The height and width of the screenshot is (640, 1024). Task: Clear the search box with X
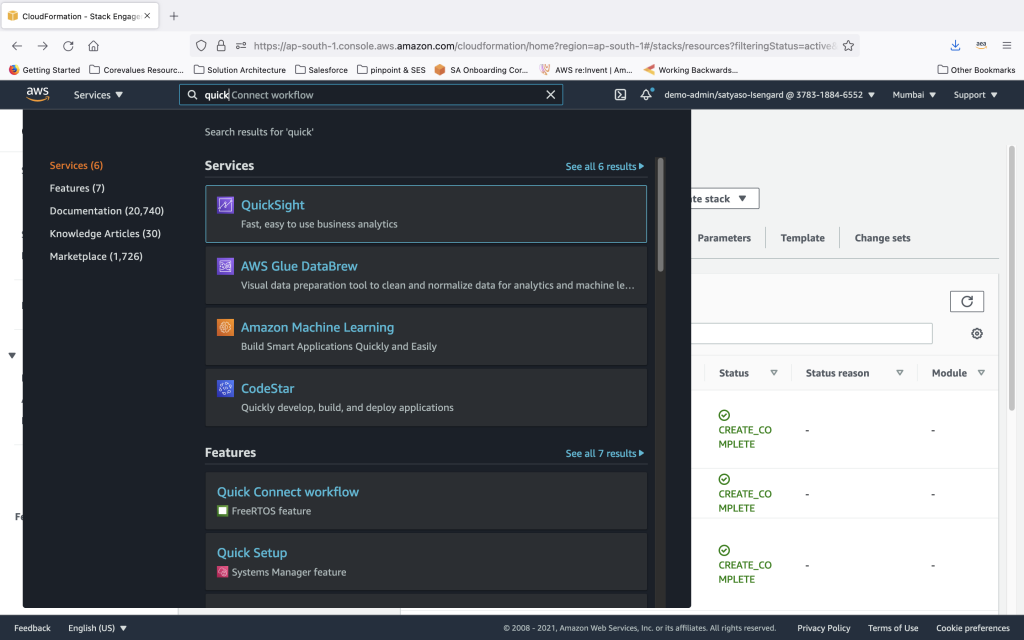pyautogui.click(x=551, y=95)
